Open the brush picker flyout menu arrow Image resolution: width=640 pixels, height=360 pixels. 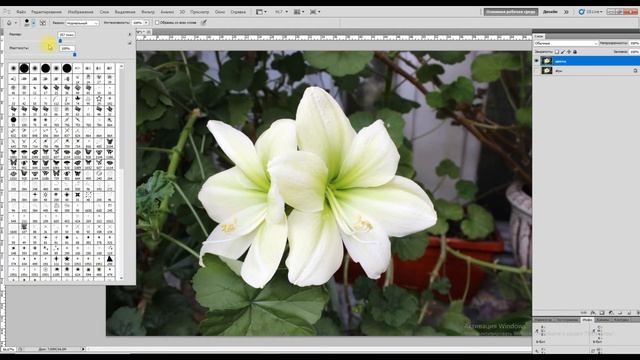coord(130,34)
